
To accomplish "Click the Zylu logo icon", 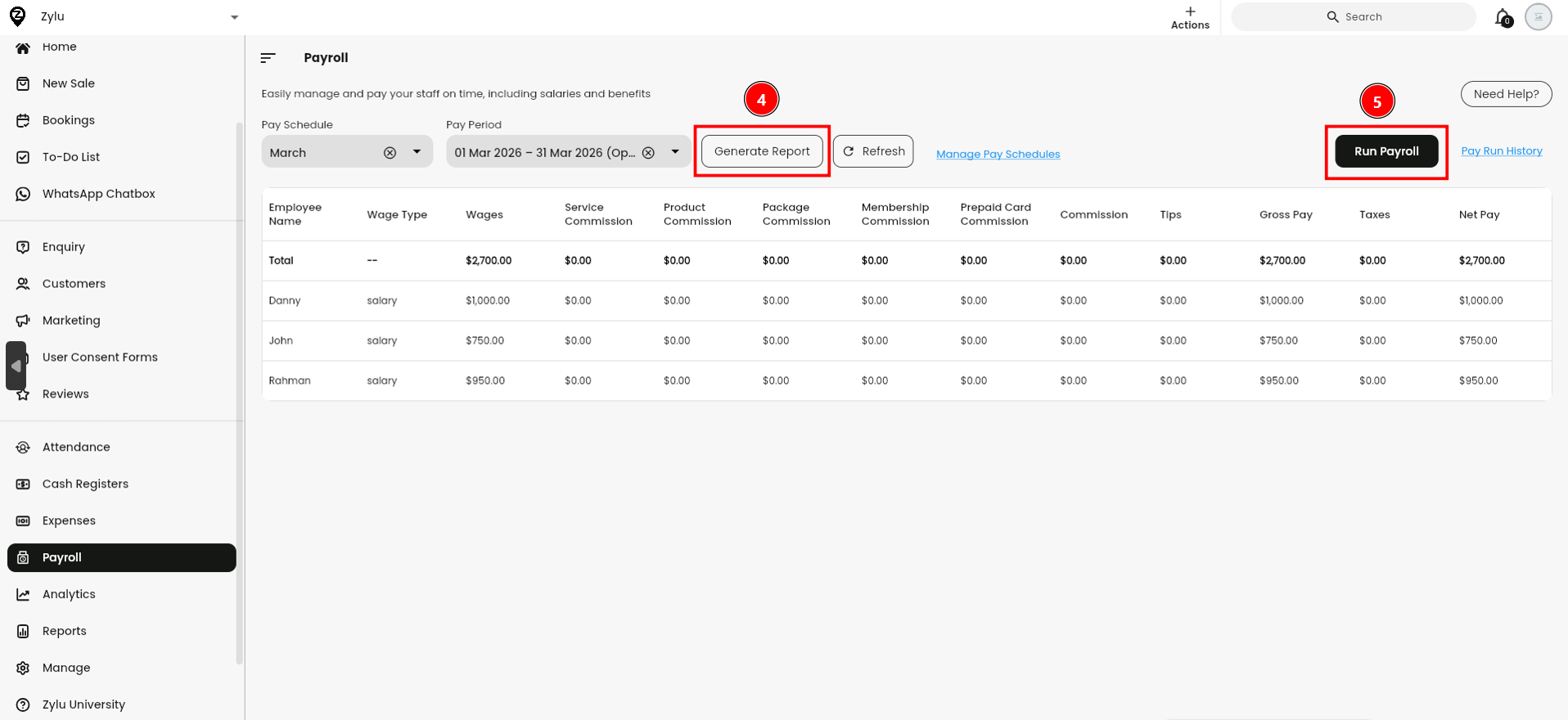I will [x=17, y=16].
